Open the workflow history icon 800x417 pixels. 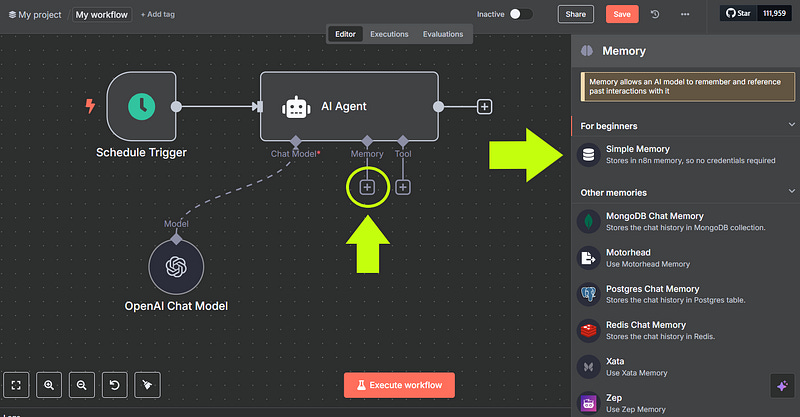pos(655,14)
